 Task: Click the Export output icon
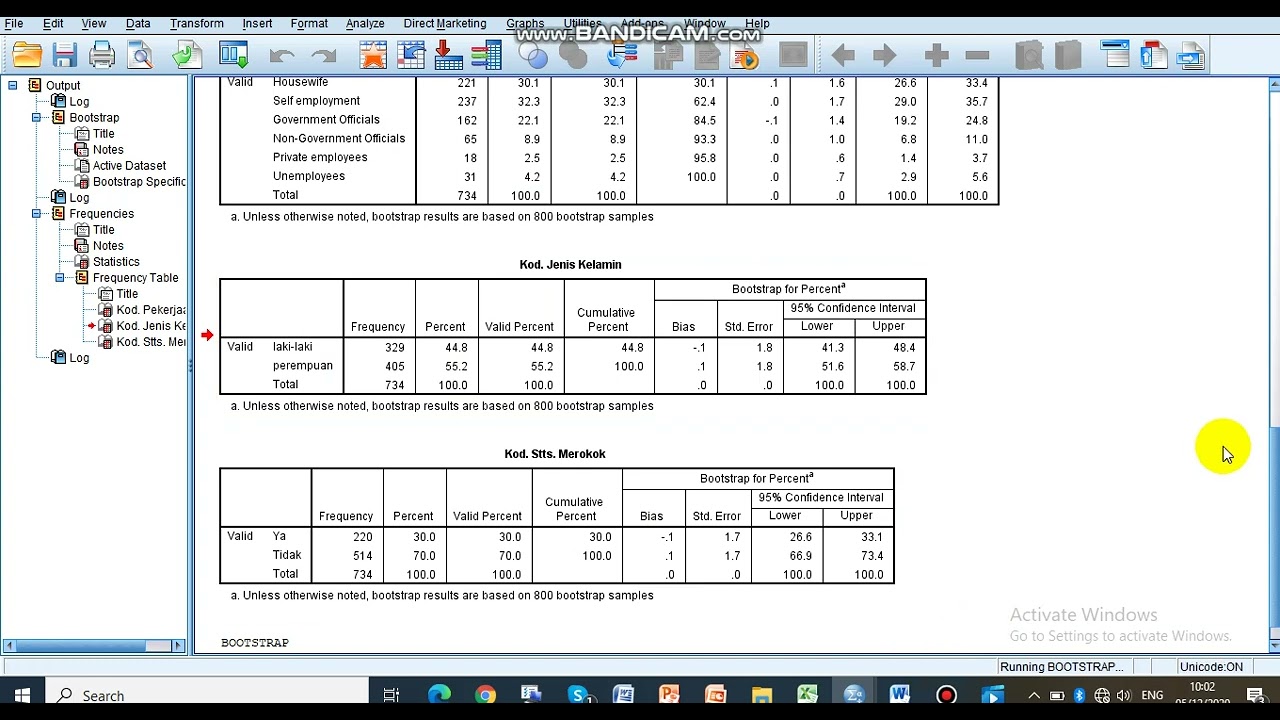tap(186, 55)
